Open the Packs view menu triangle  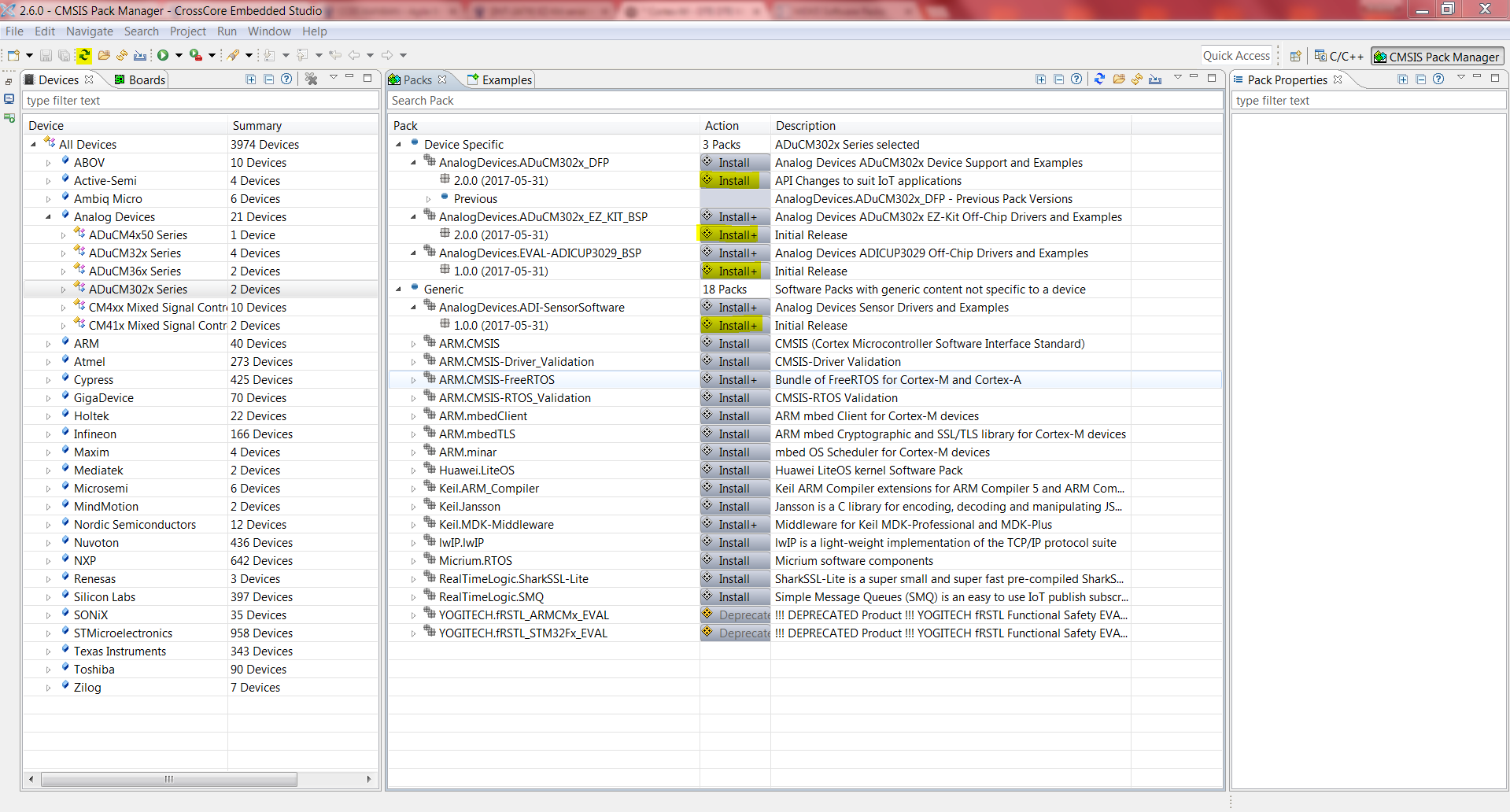(x=1178, y=78)
